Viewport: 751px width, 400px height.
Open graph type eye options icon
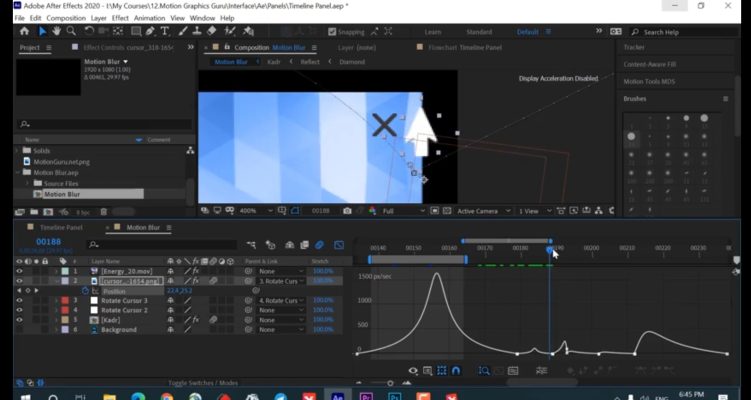coord(413,371)
